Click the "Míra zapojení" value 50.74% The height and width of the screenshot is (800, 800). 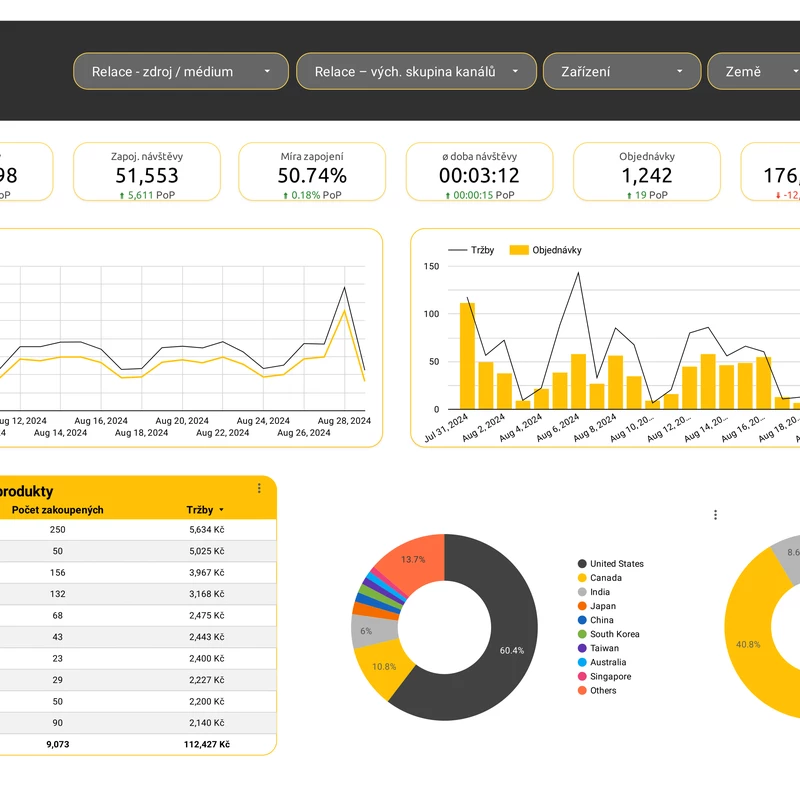pos(312,176)
